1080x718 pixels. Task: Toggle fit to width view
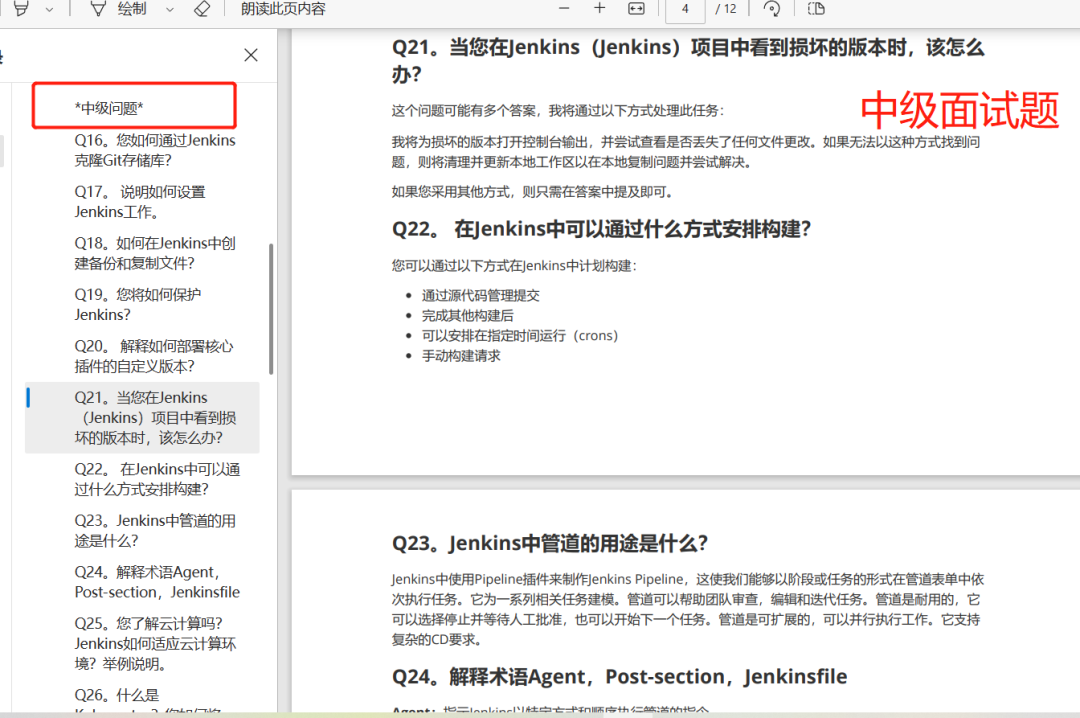tap(636, 8)
